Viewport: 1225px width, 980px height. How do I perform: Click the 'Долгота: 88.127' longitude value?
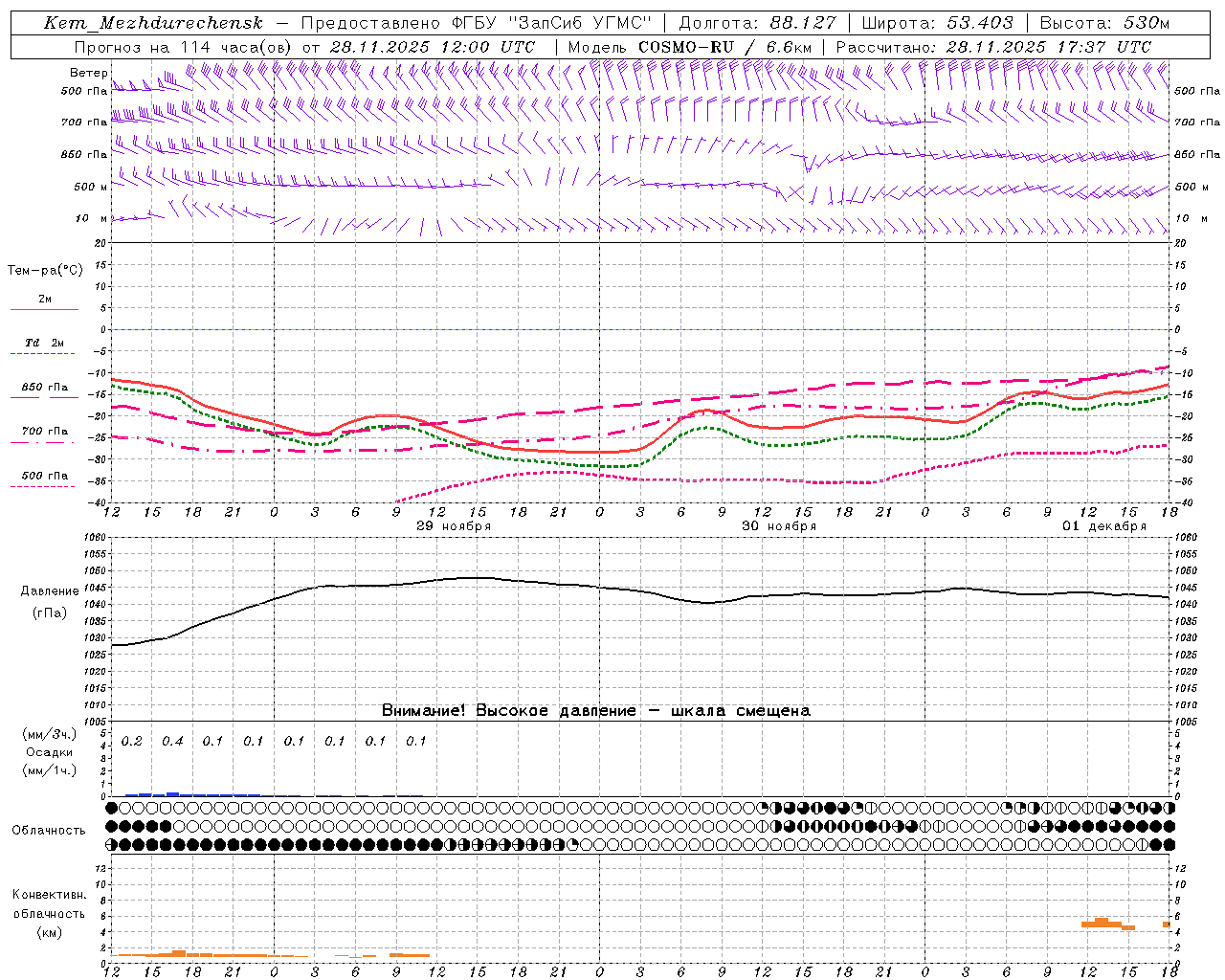[x=757, y=23]
